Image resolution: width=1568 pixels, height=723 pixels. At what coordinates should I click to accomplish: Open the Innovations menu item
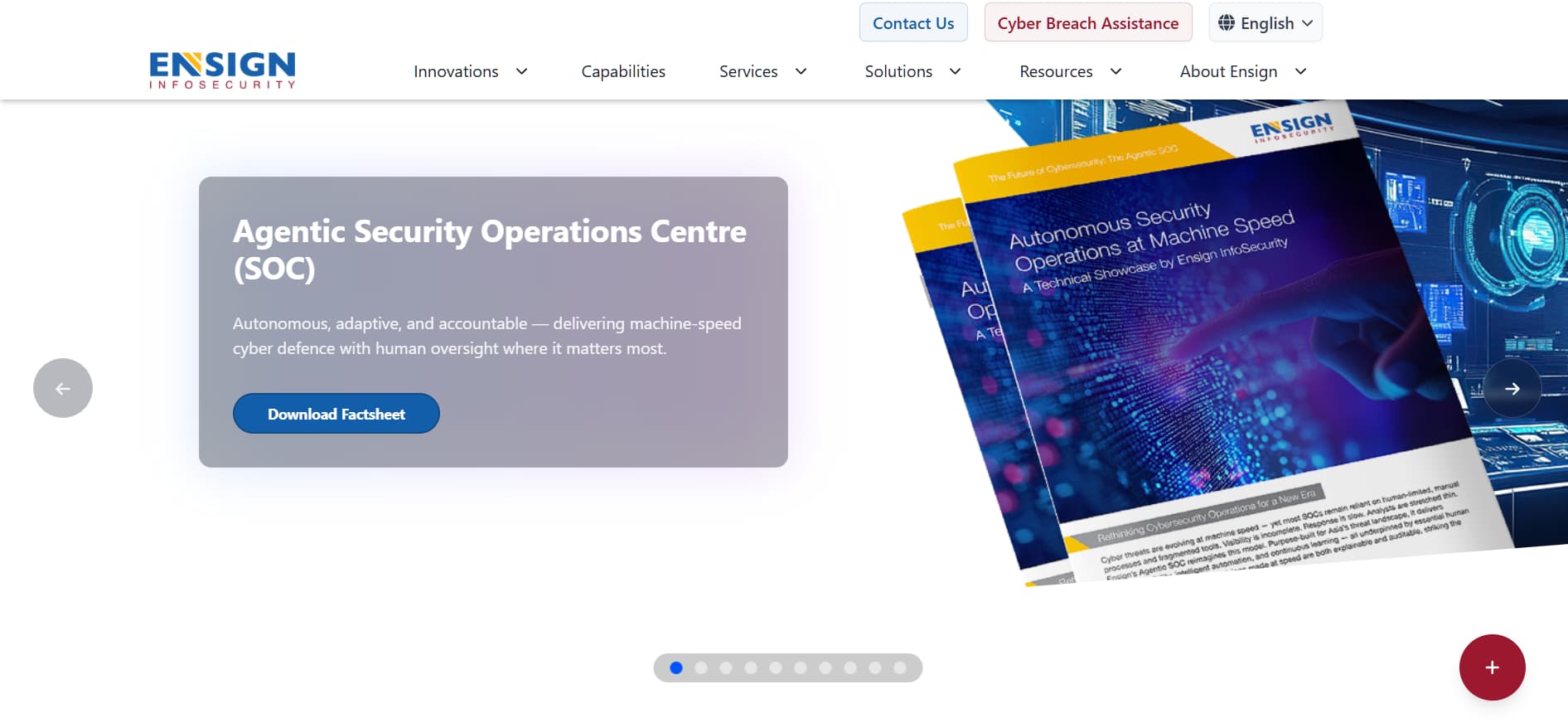pos(456,71)
